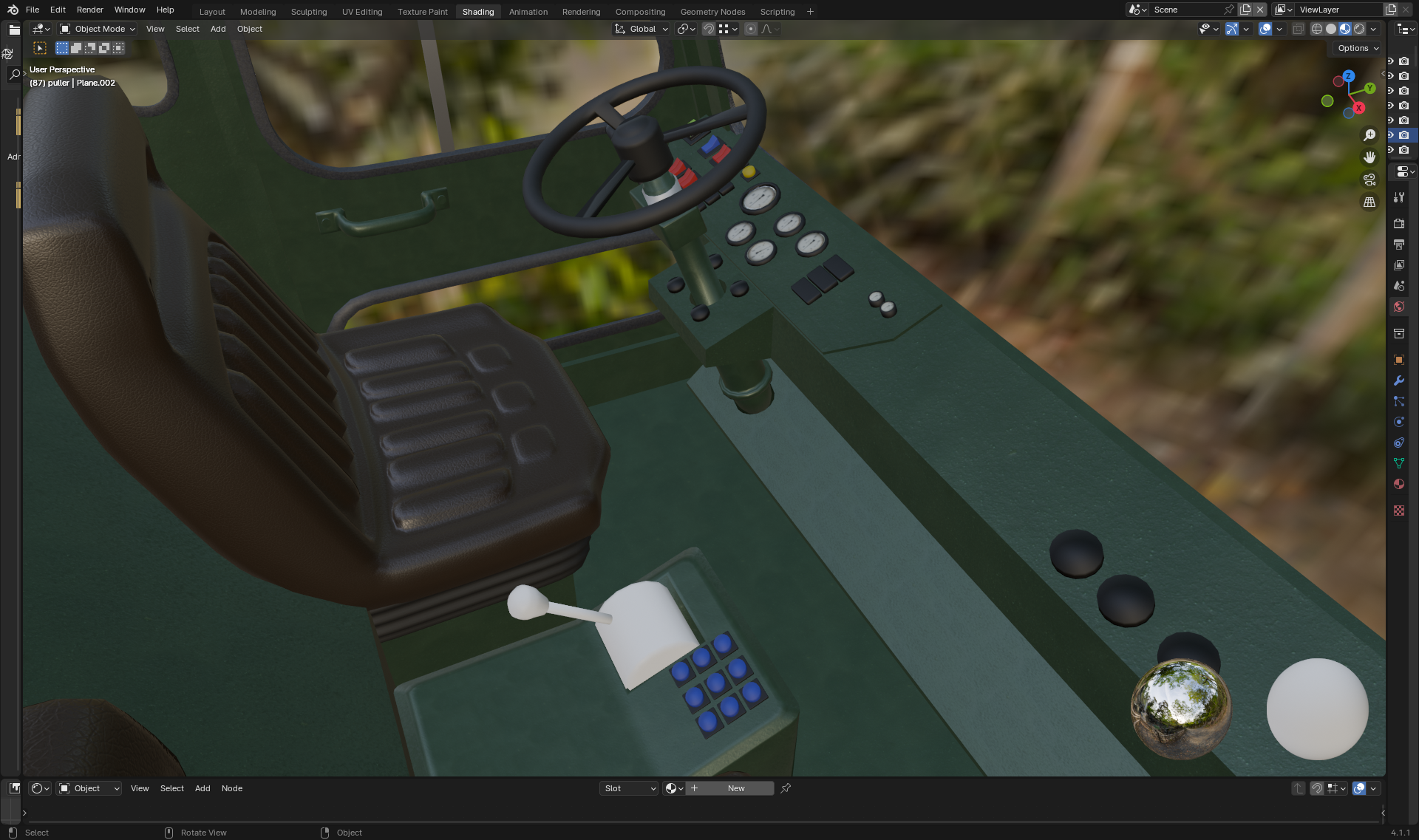Click the left sidebar search magnifier icon
This screenshot has width=1419, height=840.
point(14,75)
